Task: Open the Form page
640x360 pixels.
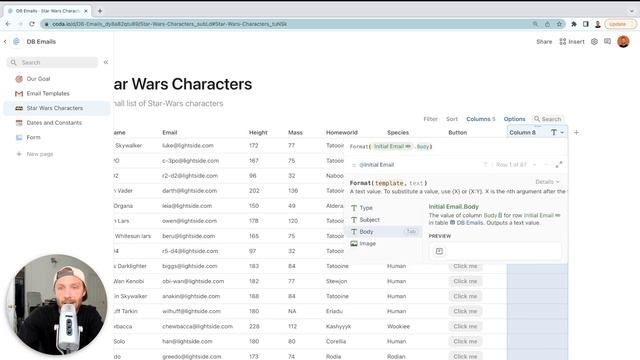Action: pyautogui.click(x=33, y=138)
